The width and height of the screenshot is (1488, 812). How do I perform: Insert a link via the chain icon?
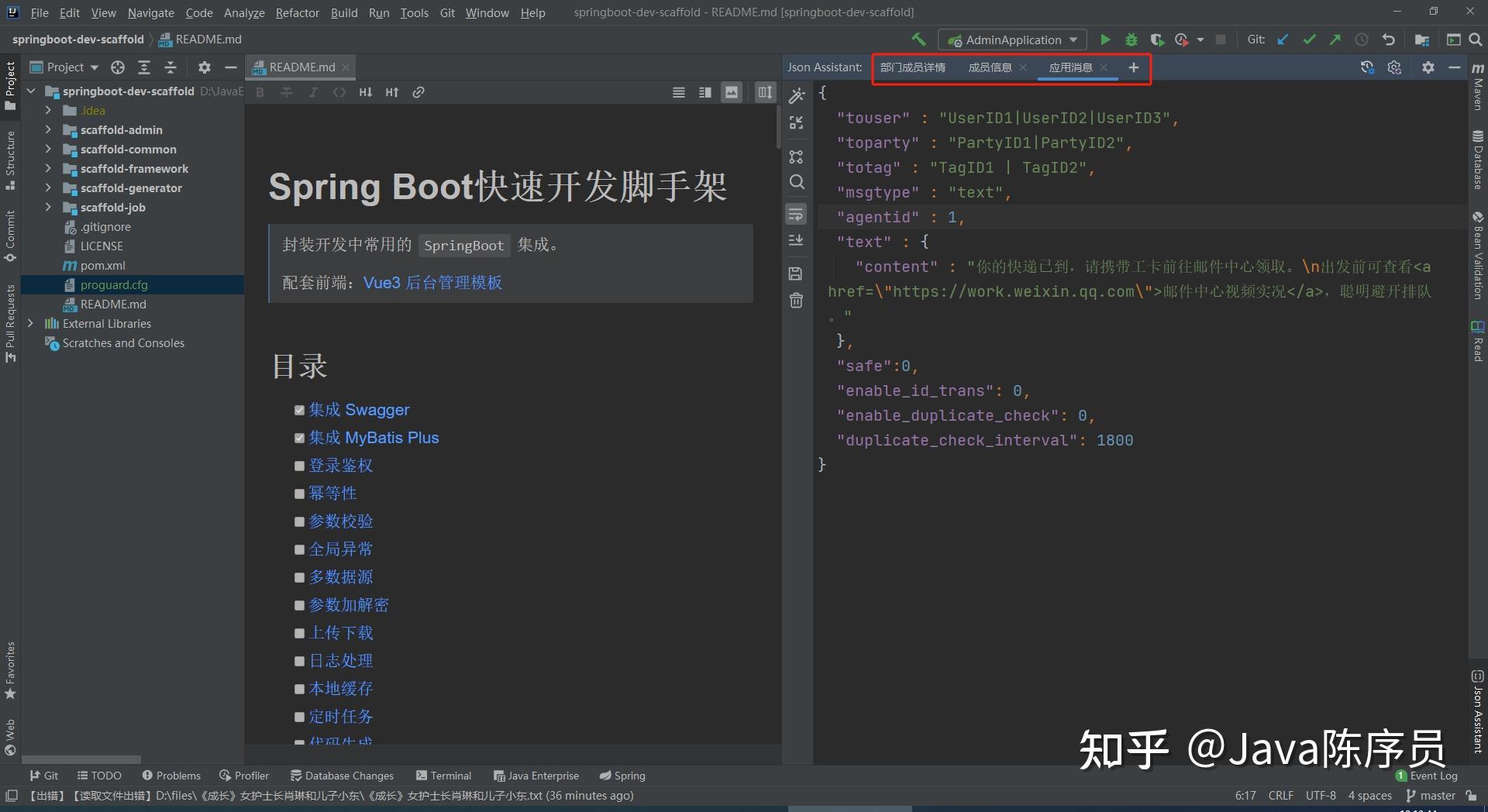419,91
